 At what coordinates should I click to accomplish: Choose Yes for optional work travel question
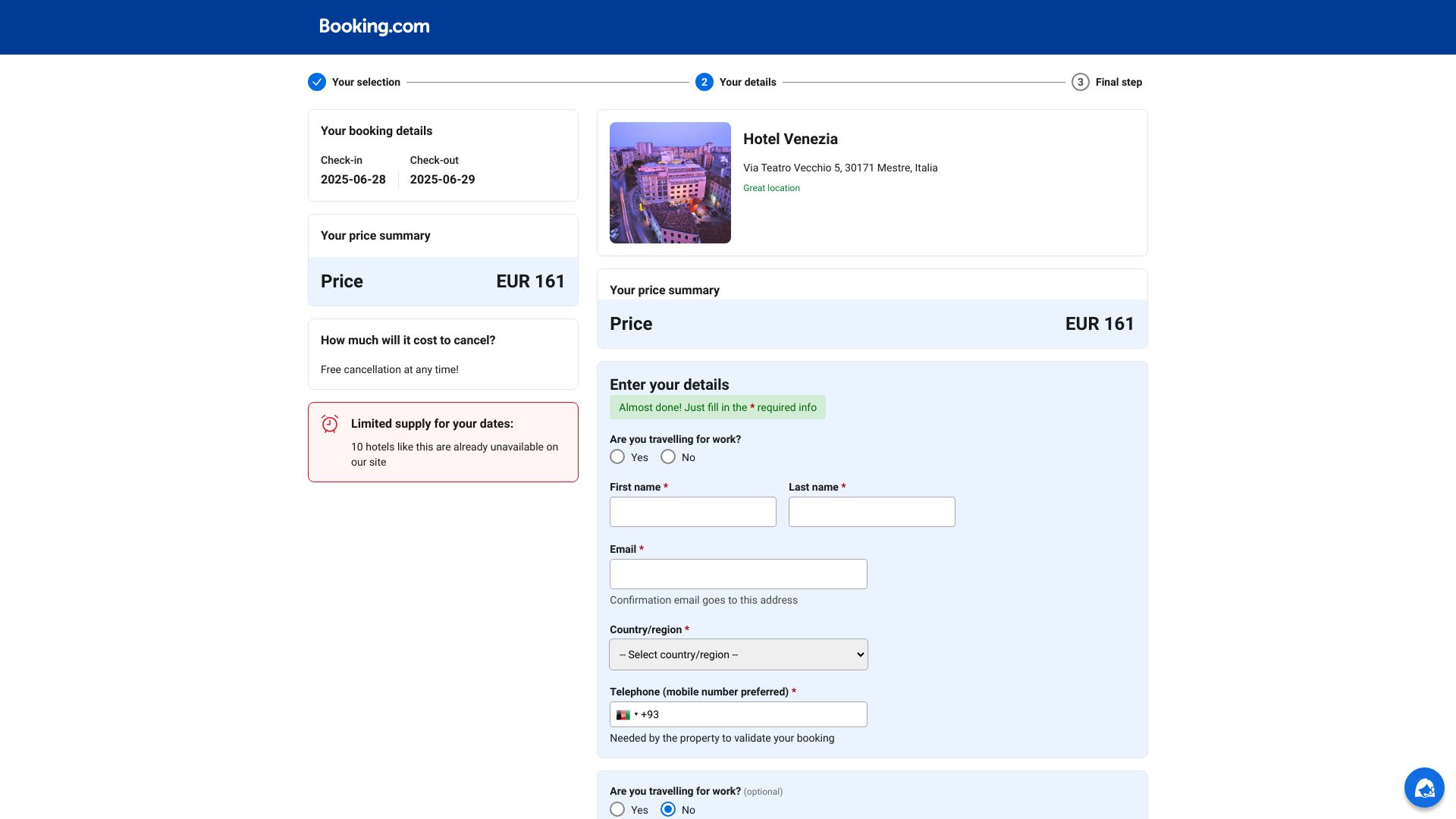click(x=617, y=809)
